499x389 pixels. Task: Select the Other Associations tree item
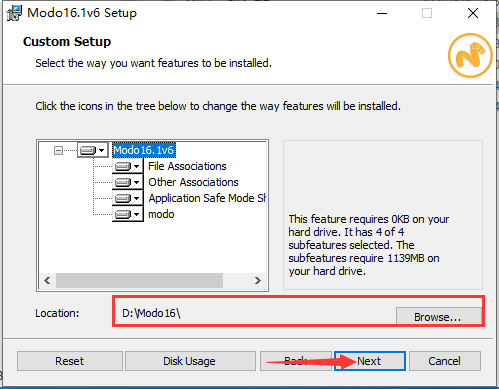tap(193, 182)
